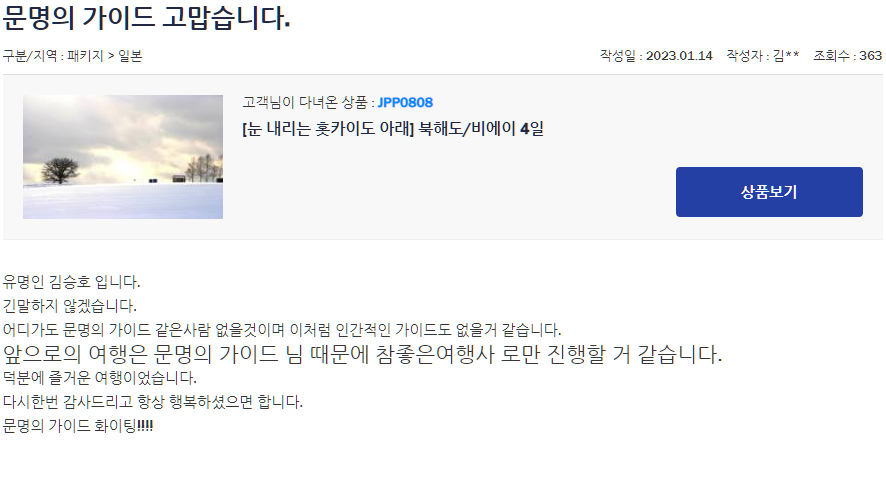Click the 패키지 category text in breadcrumb

coord(85,56)
